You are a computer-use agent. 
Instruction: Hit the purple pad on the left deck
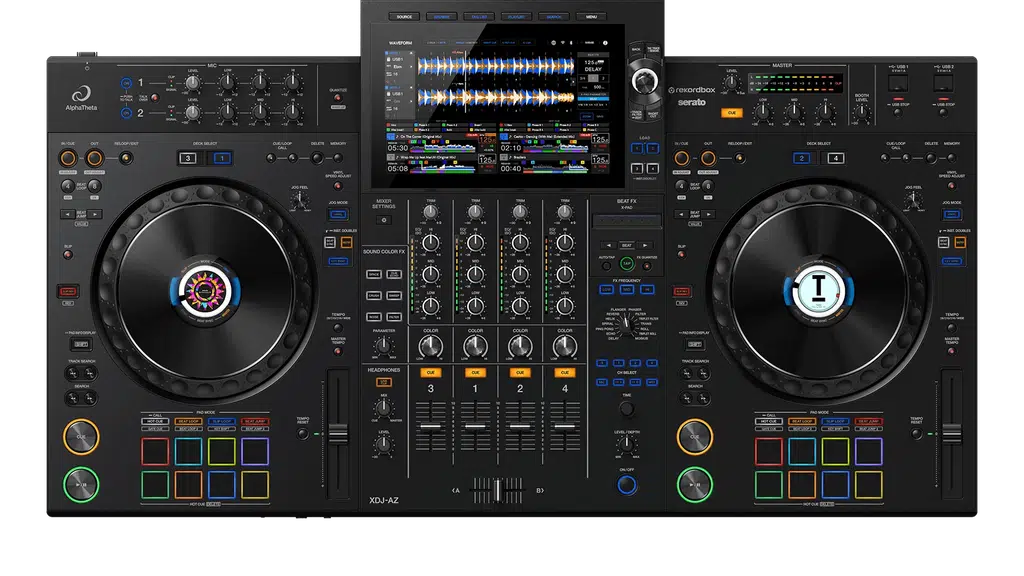pyautogui.click(x=255, y=451)
